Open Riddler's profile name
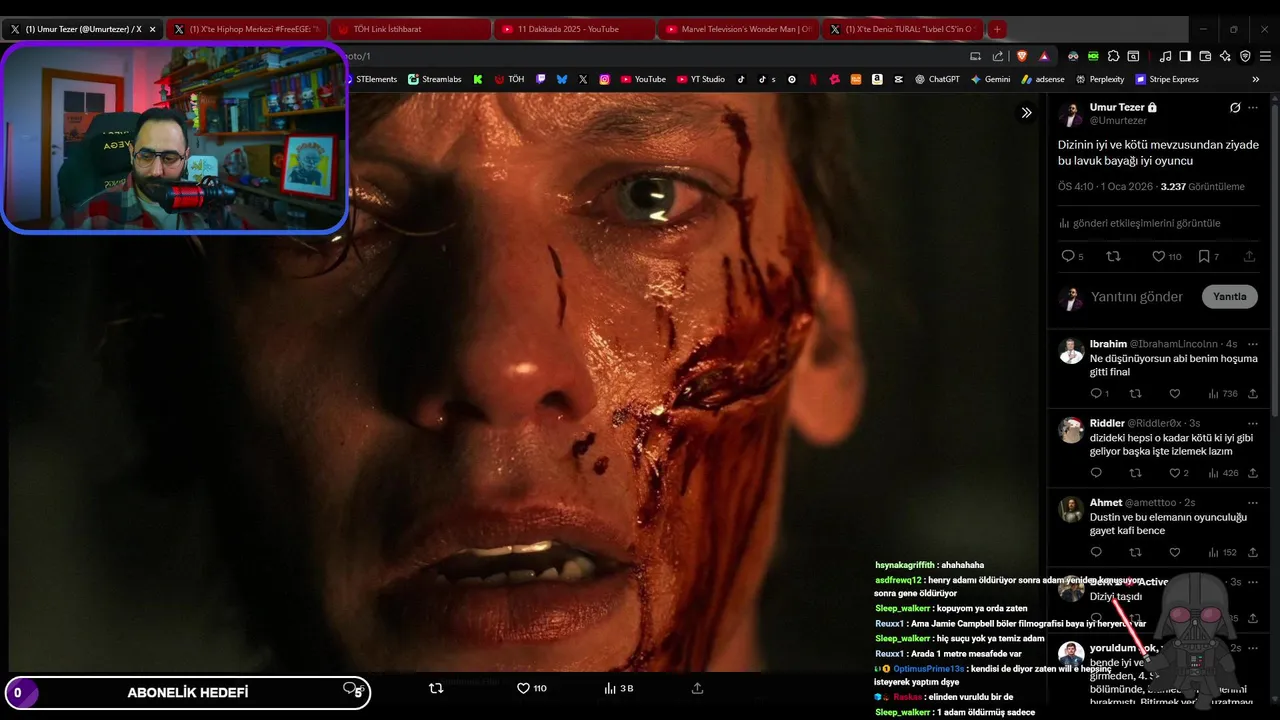The height and width of the screenshot is (720, 1280). pos(1107,423)
